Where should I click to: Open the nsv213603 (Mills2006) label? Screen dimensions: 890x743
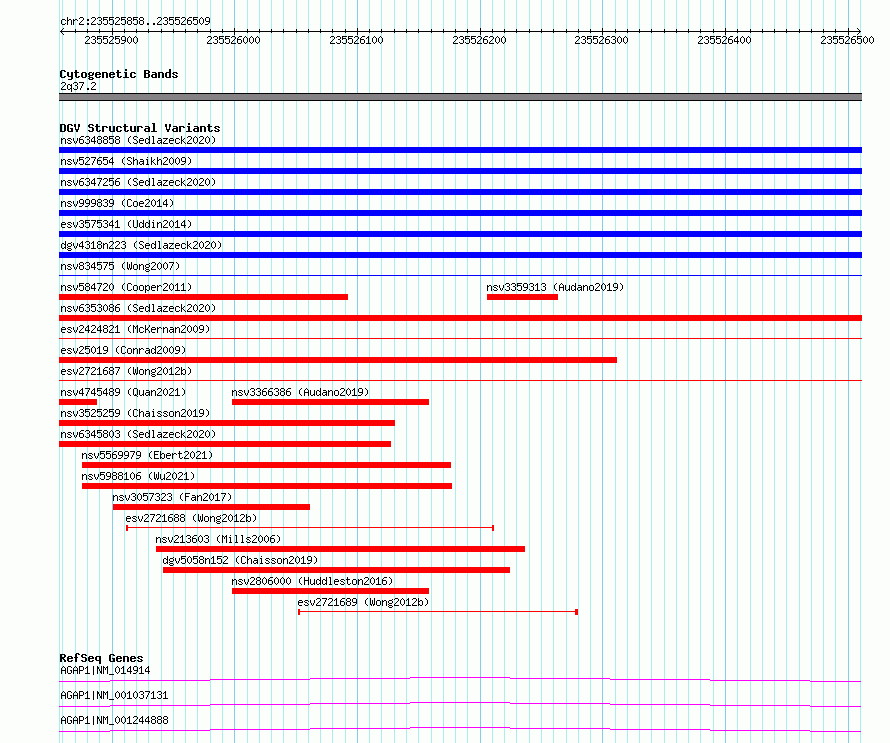tap(219, 539)
